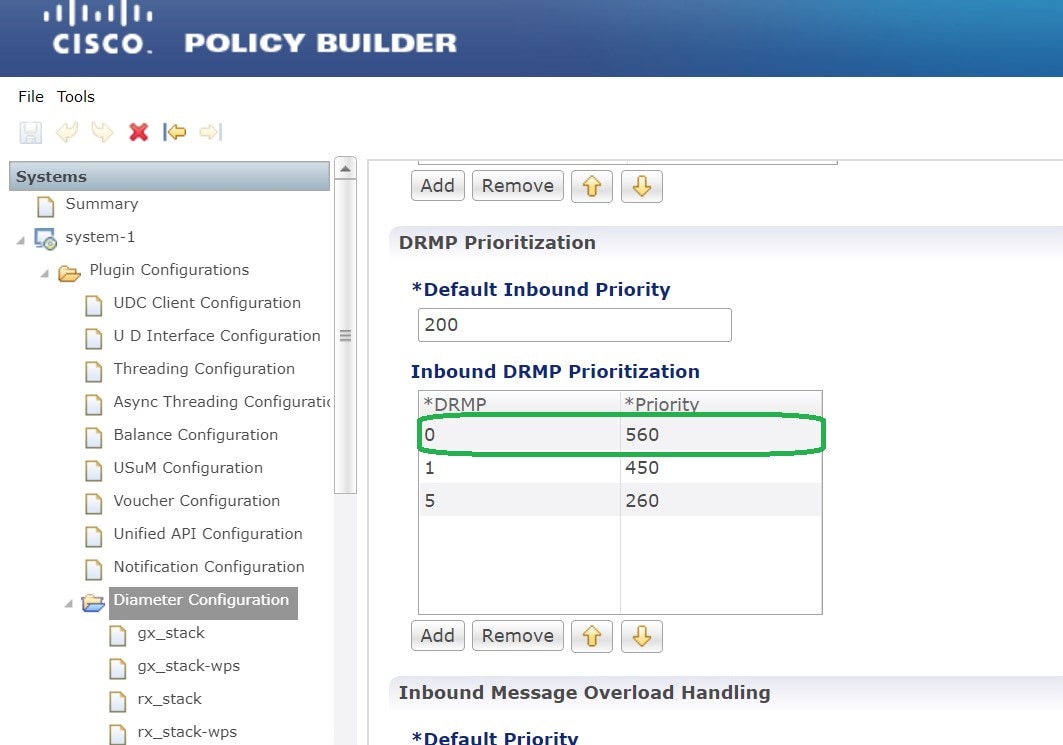Viewport: 1063px width, 745px height.
Task: Select the priority 260 cell
Action: tap(721, 500)
